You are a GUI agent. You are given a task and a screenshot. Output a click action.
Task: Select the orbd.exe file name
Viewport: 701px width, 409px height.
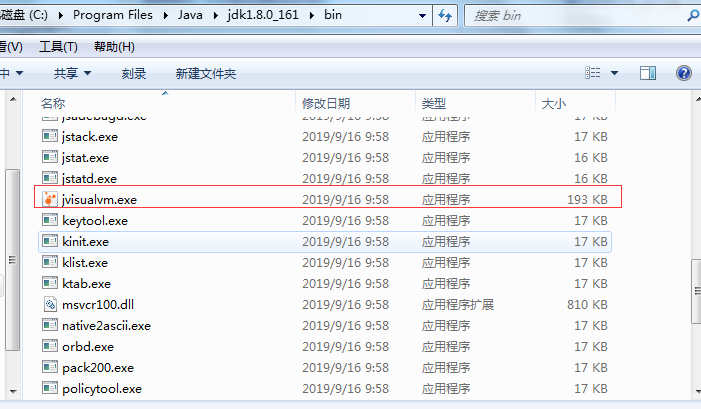click(x=88, y=346)
